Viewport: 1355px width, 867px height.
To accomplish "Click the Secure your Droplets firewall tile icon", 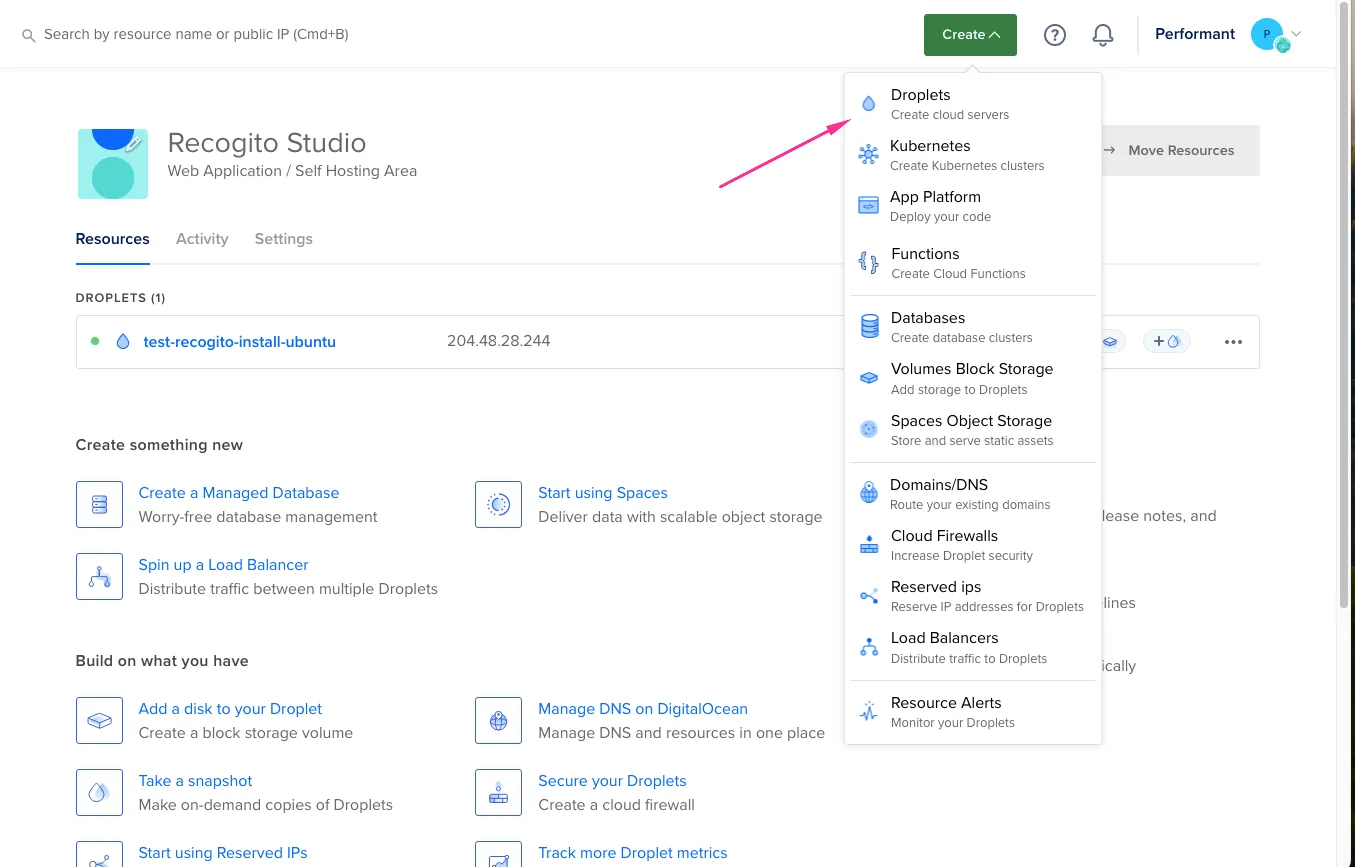I will coord(498,792).
